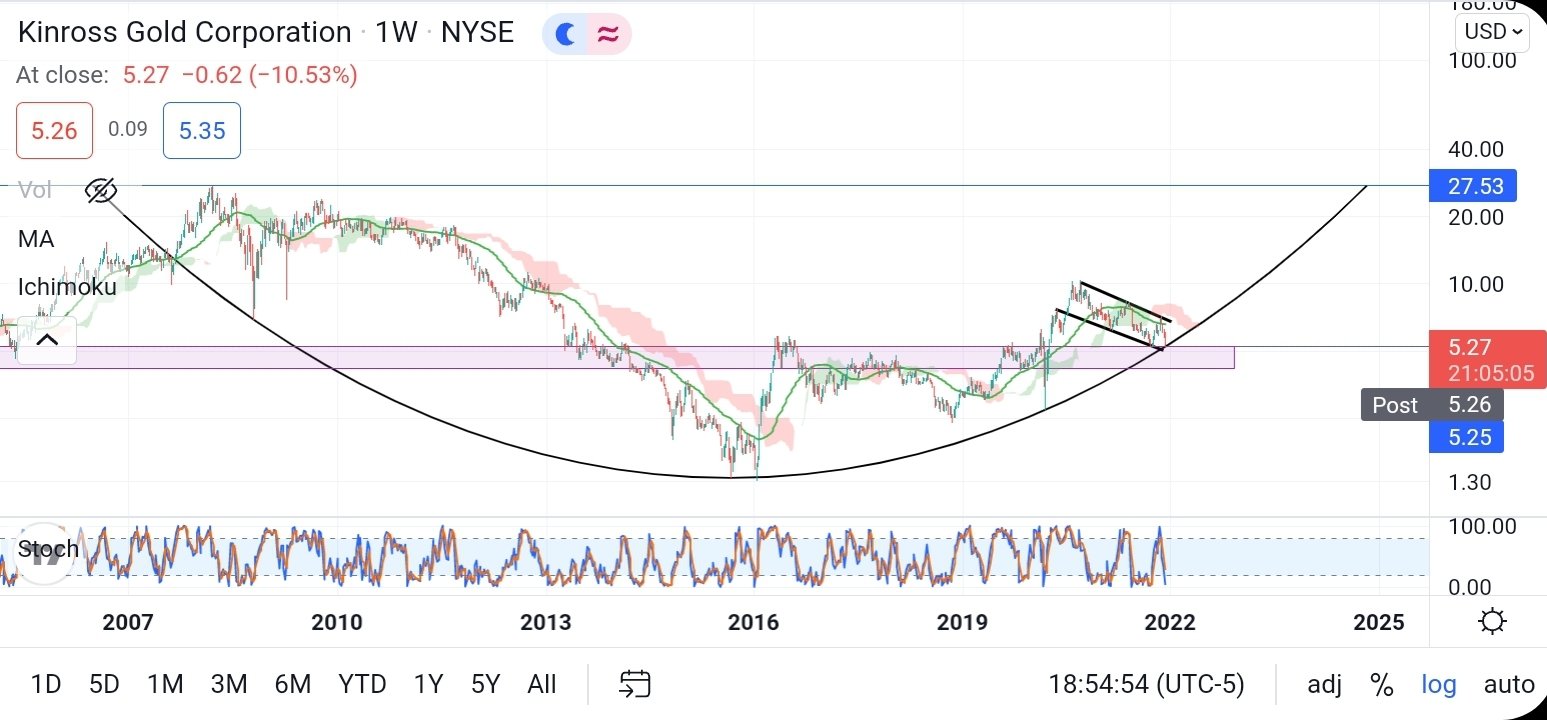Select the Vol indicator label
Viewport: 1547px width, 720px height.
click(x=35, y=190)
